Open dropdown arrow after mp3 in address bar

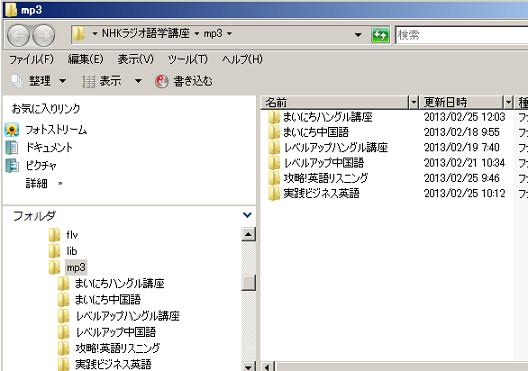229,34
